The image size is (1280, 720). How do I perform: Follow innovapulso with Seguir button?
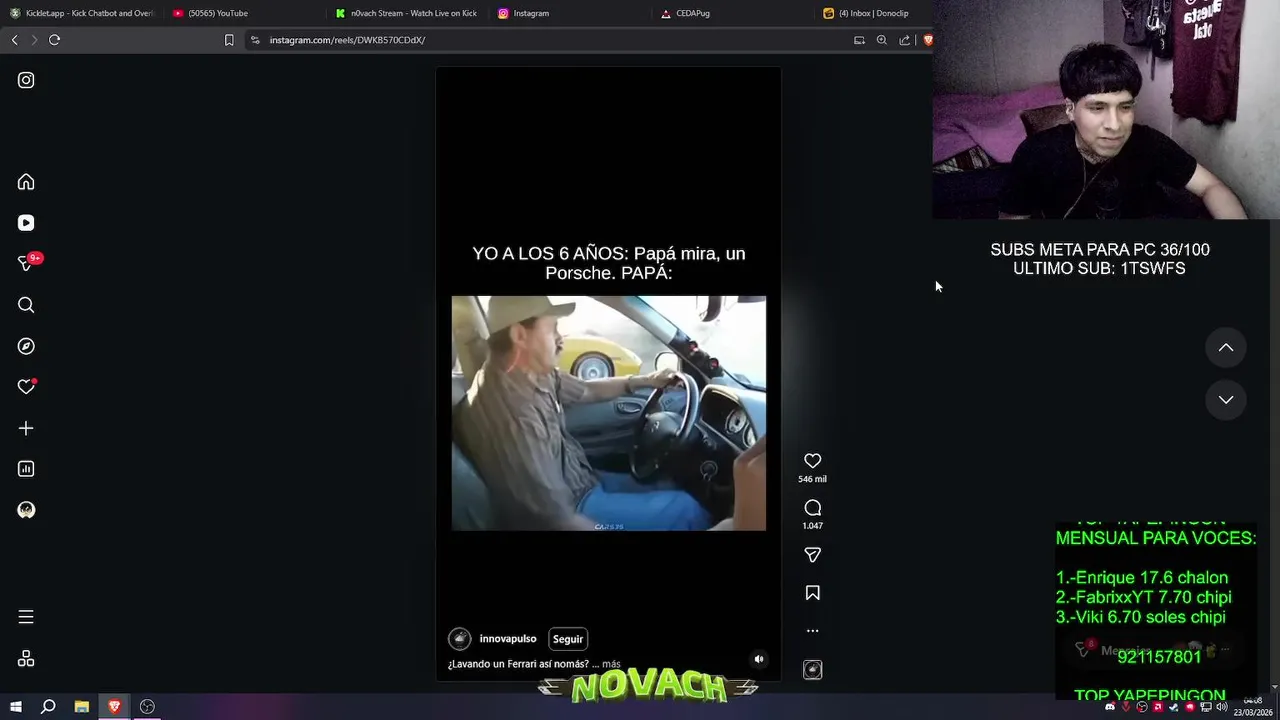pyautogui.click(x=568, y=639)
